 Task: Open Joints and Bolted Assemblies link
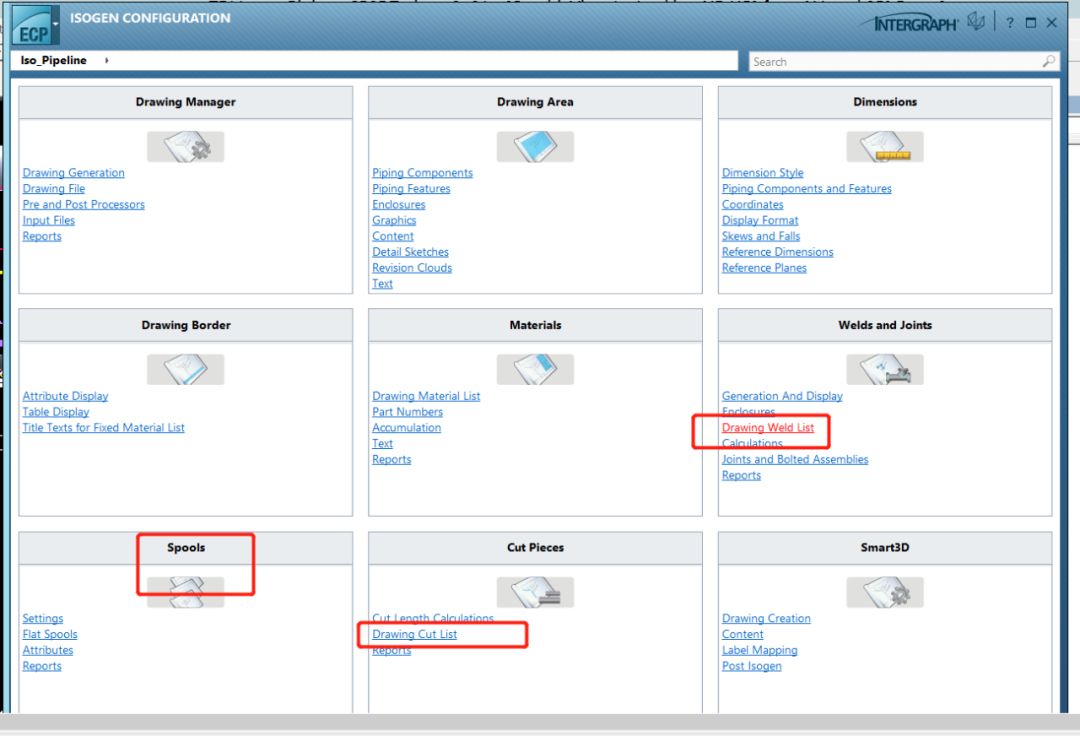(x=795, y=459)
